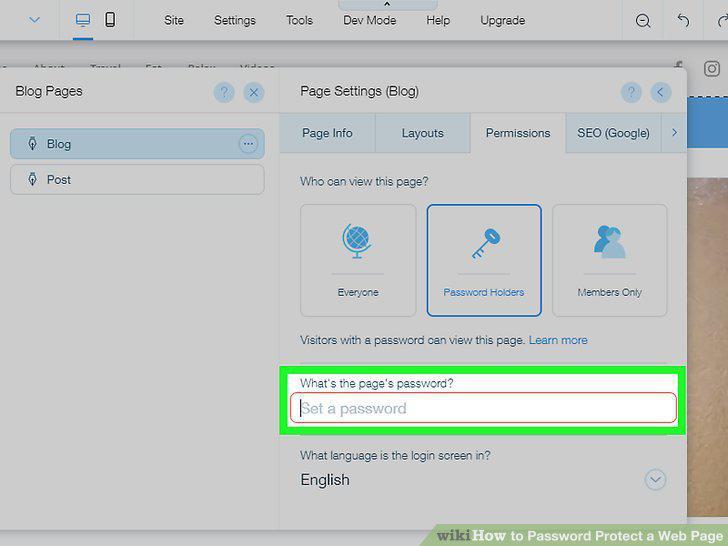Open the Help menu

click(438, 20)
